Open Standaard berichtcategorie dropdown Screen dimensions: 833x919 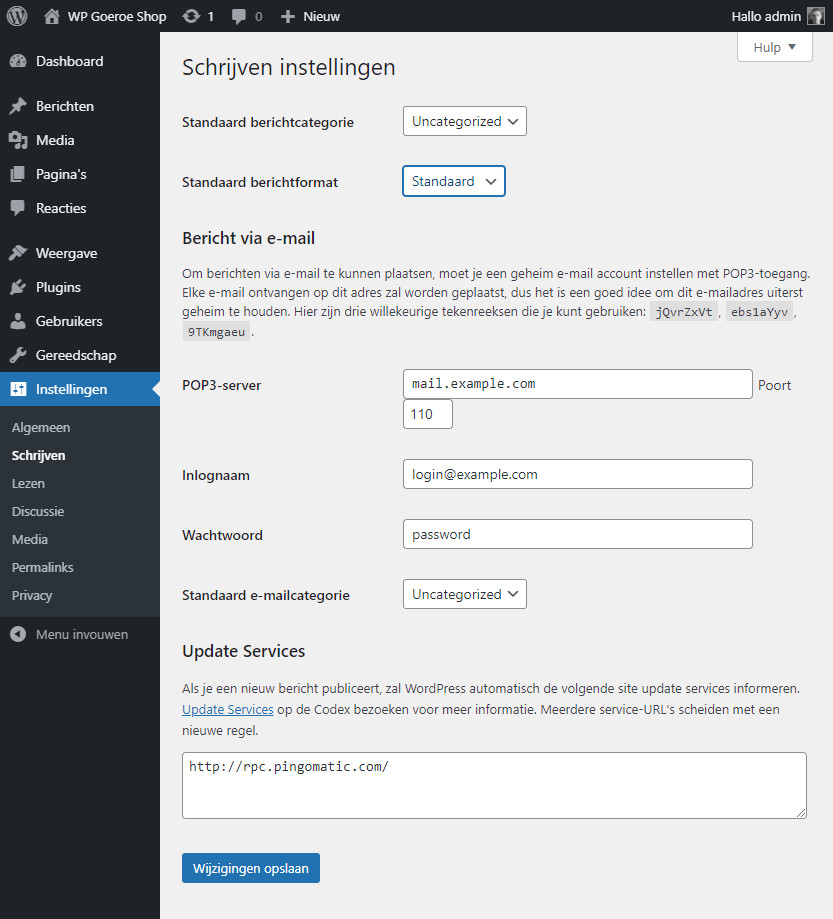pos(464,121)
